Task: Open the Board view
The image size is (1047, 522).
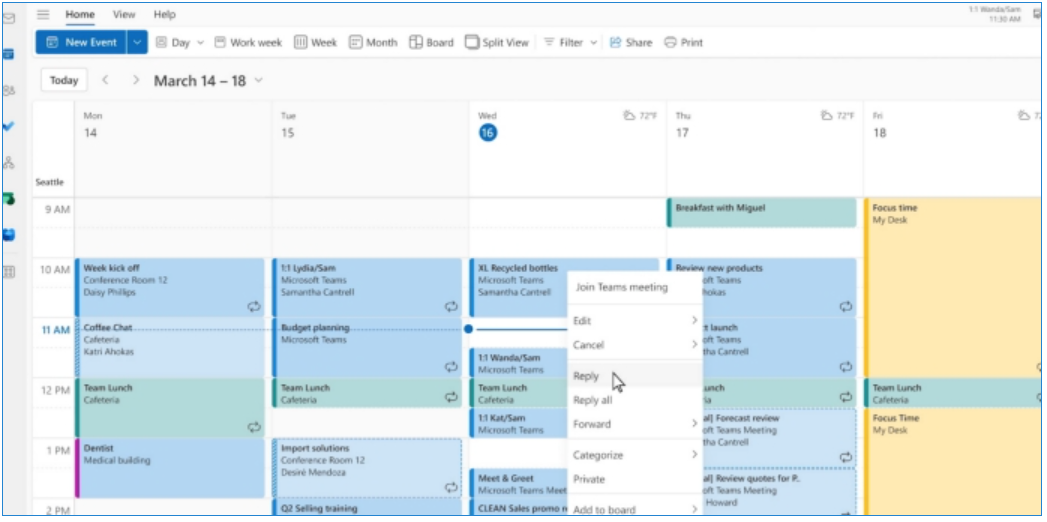Action: coord(431,43)
